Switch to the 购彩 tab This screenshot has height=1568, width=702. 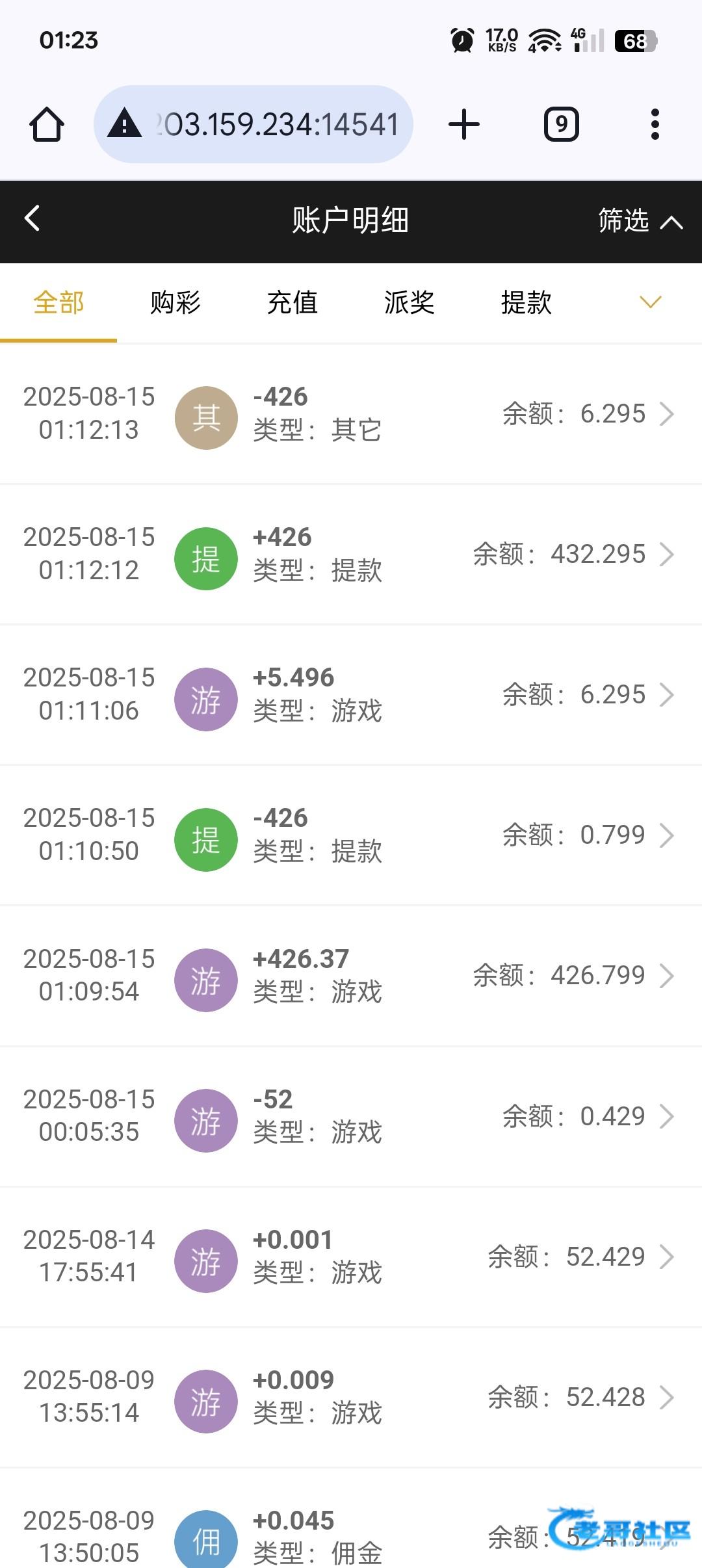click(175, 303)
